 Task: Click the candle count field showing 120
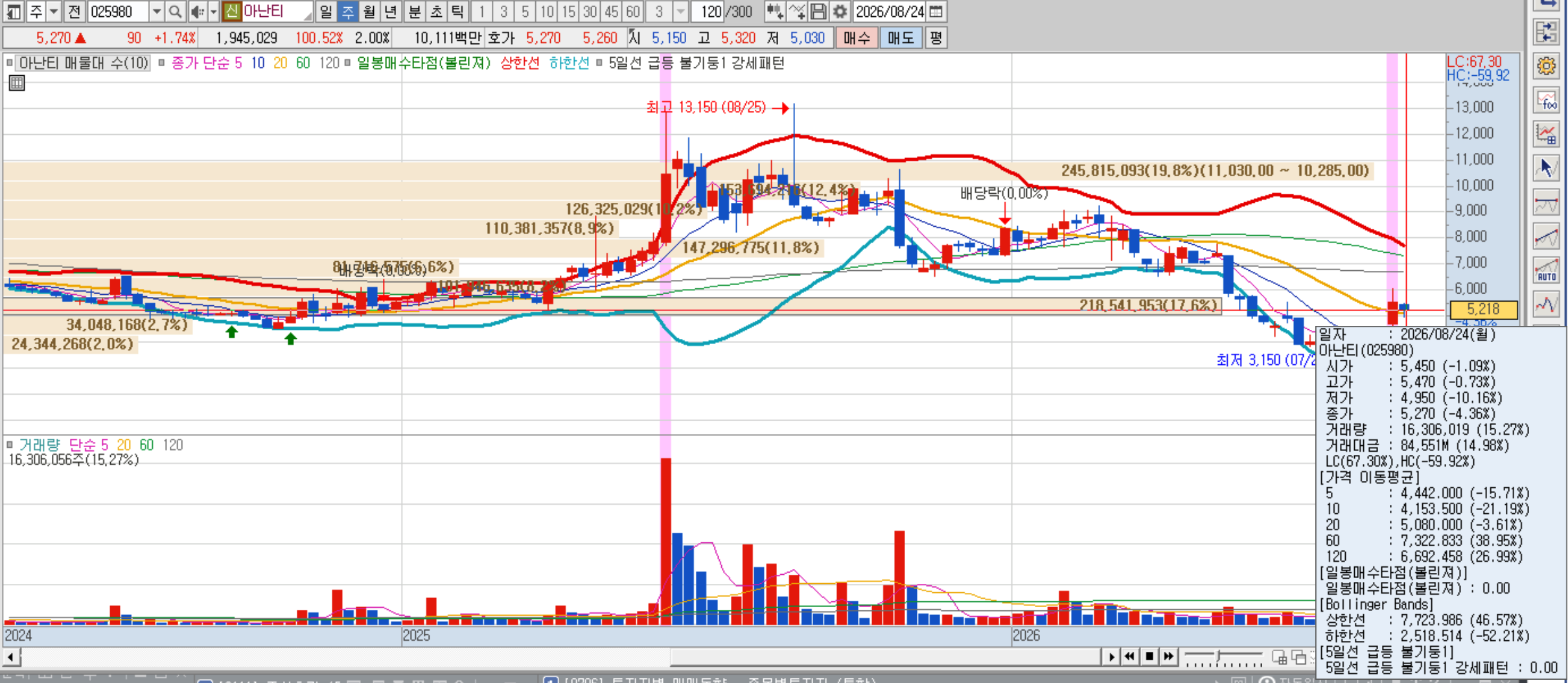pyautogui.click(x=707, y=12)
